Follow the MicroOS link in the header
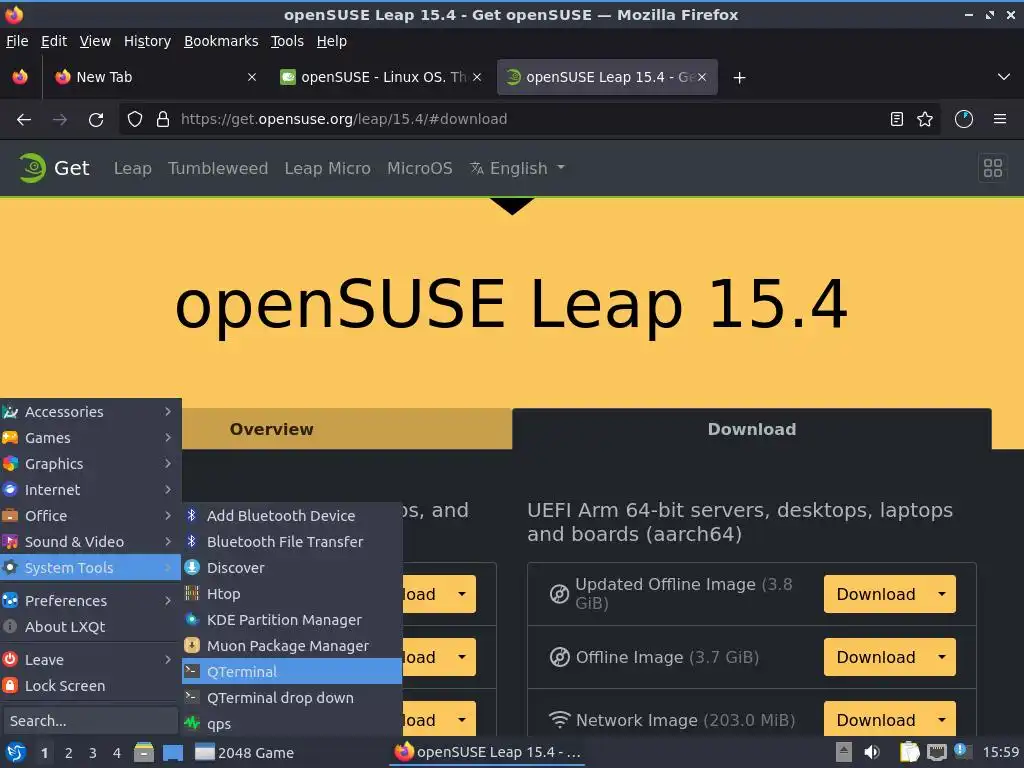 [419, 168]
